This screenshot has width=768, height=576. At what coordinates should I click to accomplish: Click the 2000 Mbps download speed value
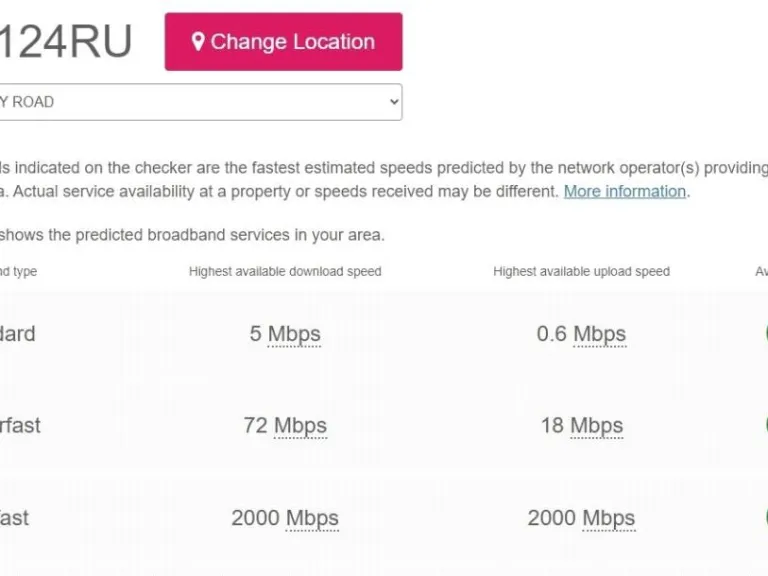point(285,518)
